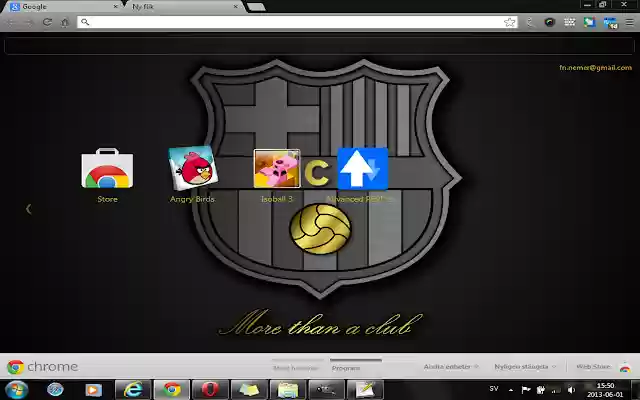This screenshot has height=400, width=640.
Task: Click the Chrome taskbar button
Action: [x=172, y=390]
